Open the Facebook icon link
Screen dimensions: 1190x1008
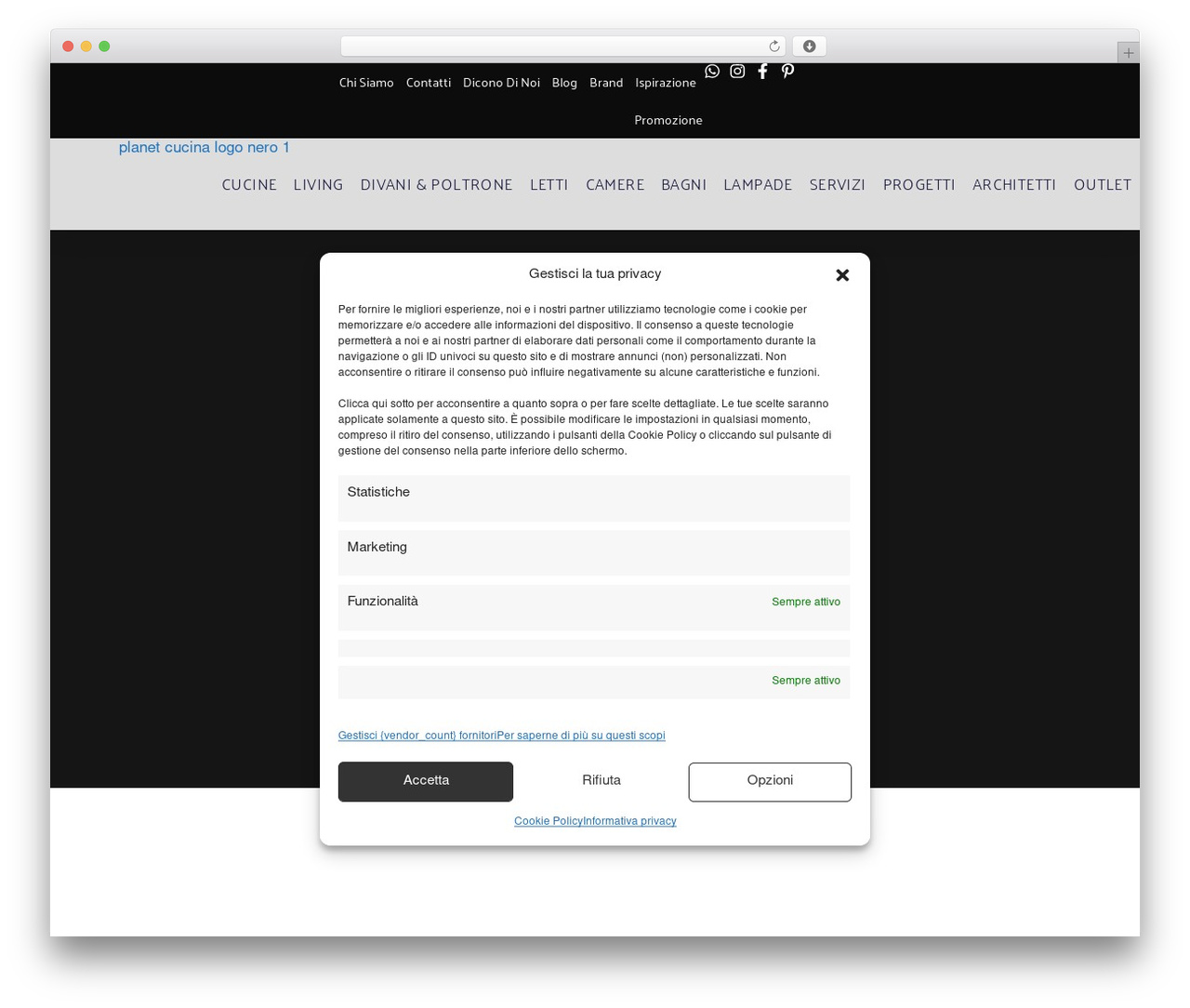762,72
